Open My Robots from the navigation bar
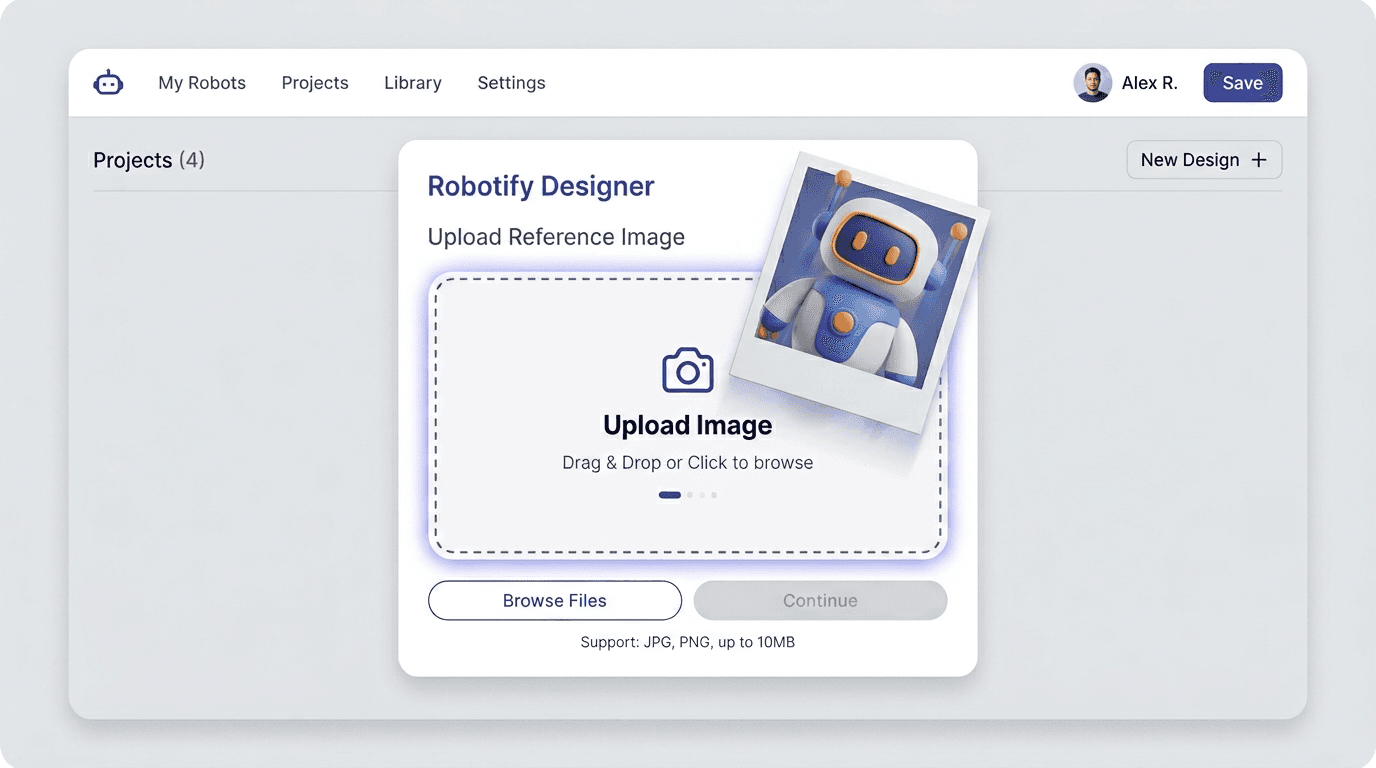Image resolution: width=1376 pixels, height=768 pixels. [x=202, y=83]
